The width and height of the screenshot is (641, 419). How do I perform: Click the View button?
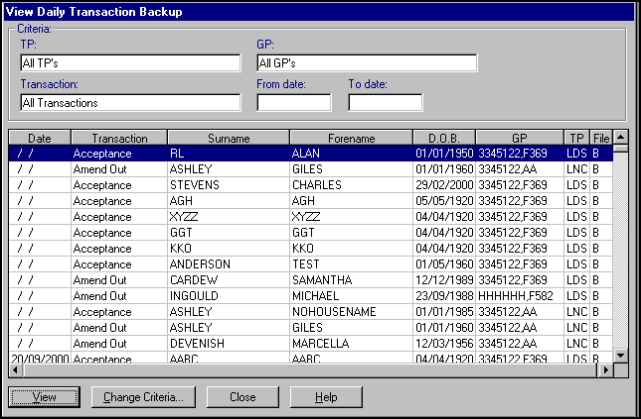43,397
